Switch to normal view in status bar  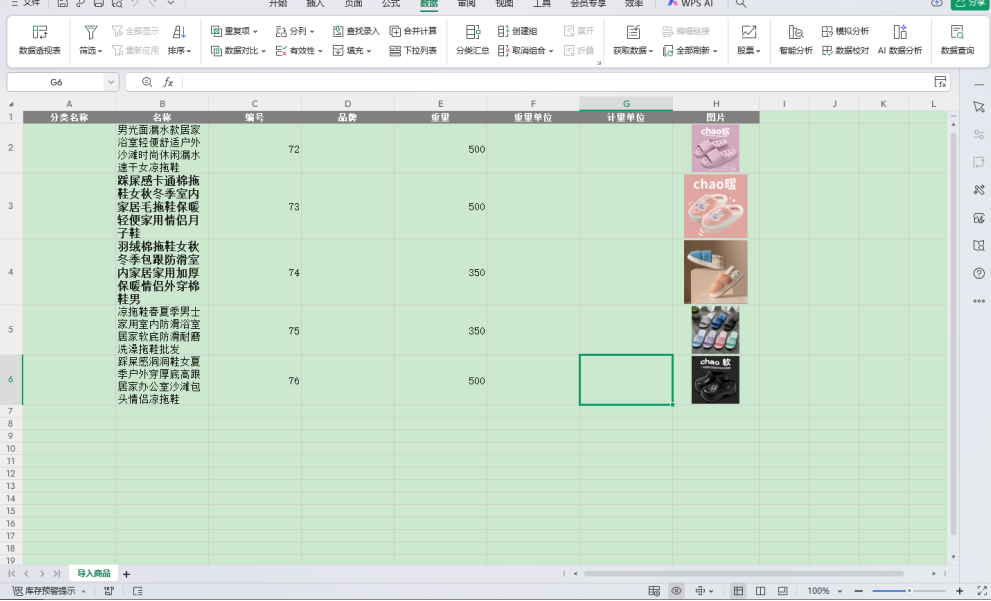(x=738, y=591)
